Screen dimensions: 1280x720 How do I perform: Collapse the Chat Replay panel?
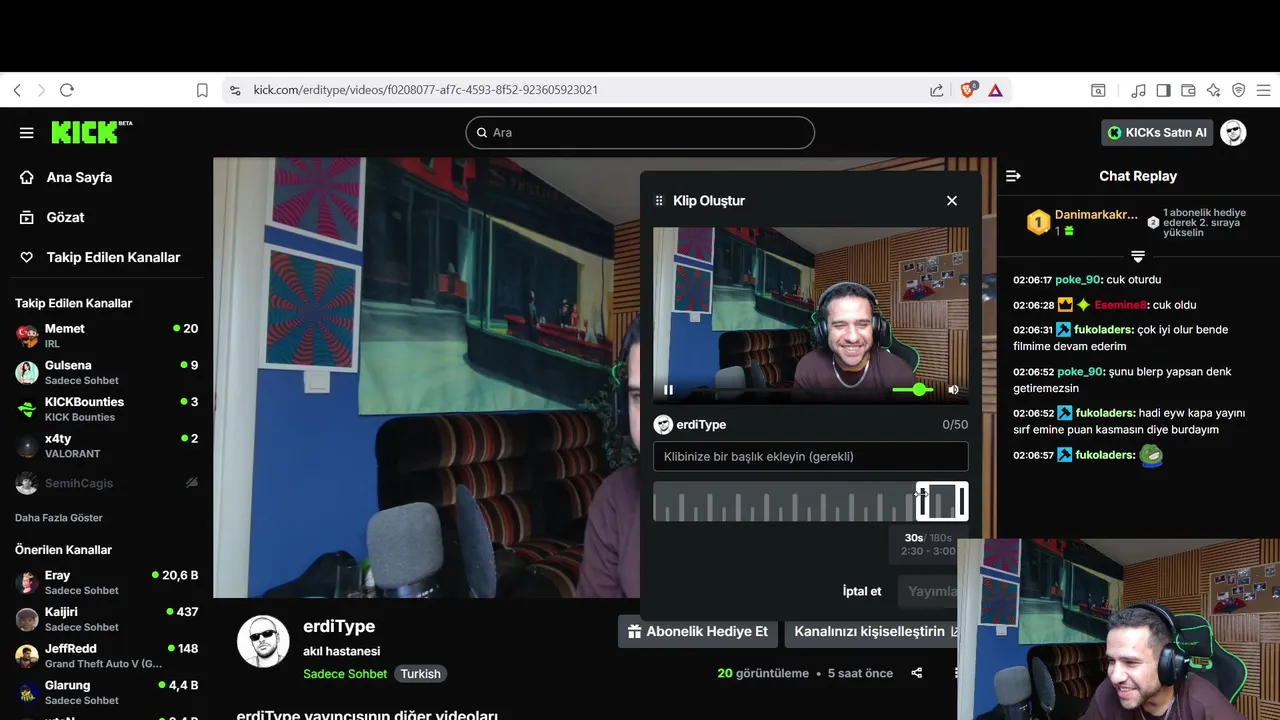click(1013, 176)
